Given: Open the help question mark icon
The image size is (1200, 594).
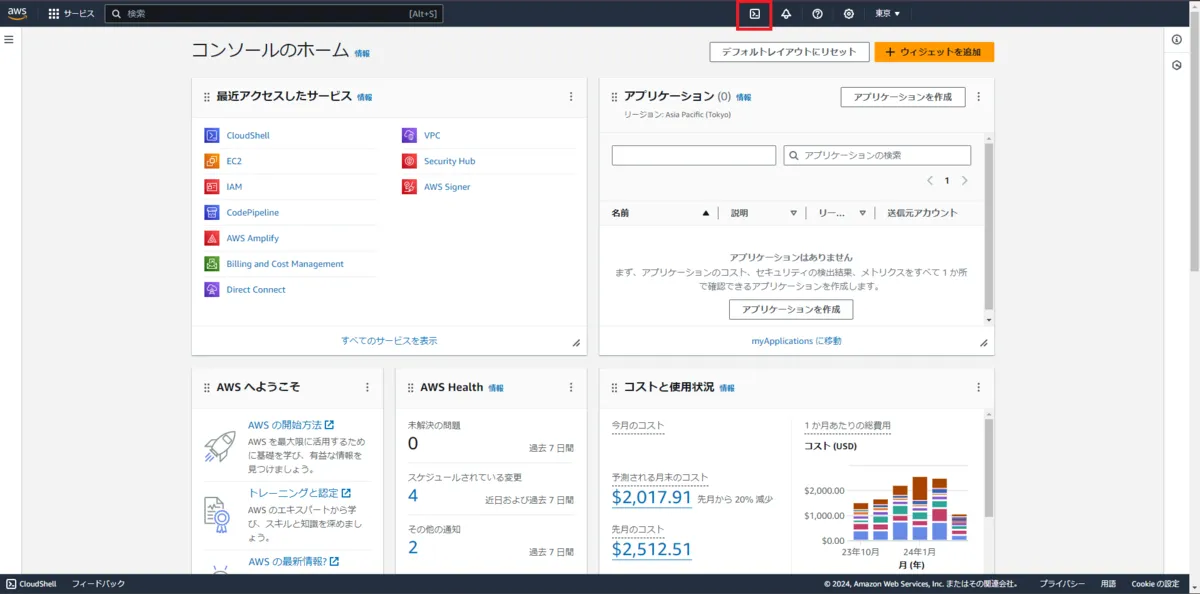Looking at the screenshot, I should pyautogui.click(x=817, y=14).
